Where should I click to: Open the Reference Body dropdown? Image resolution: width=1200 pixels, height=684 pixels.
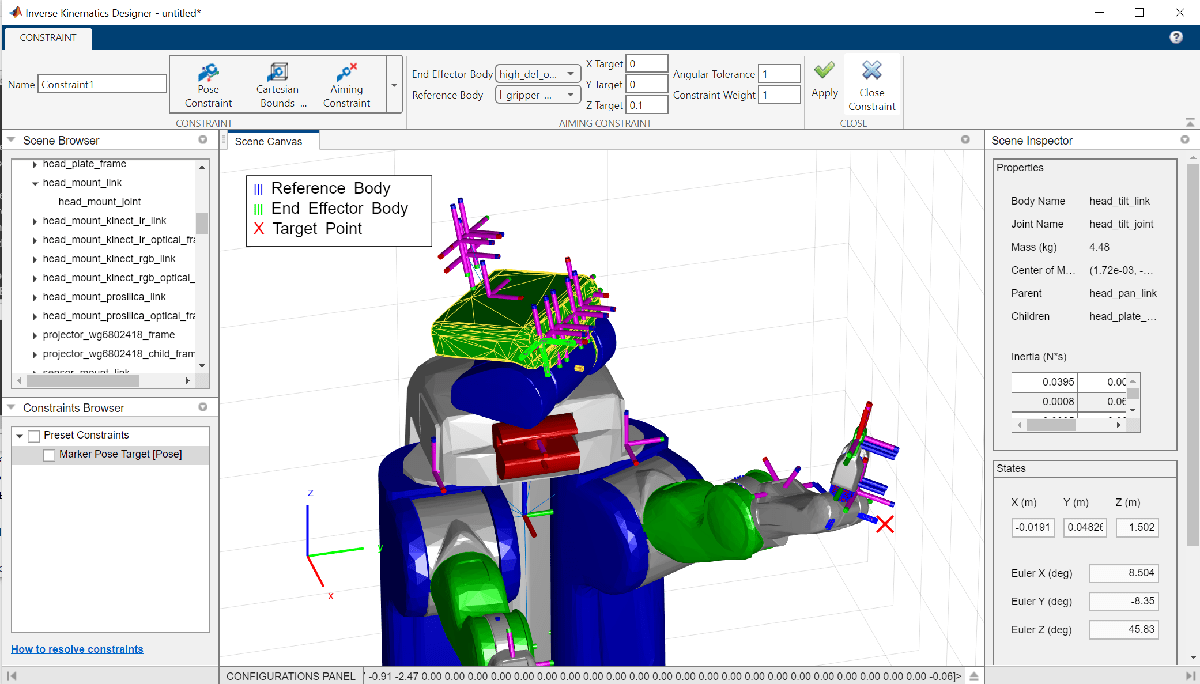[538, 95]
